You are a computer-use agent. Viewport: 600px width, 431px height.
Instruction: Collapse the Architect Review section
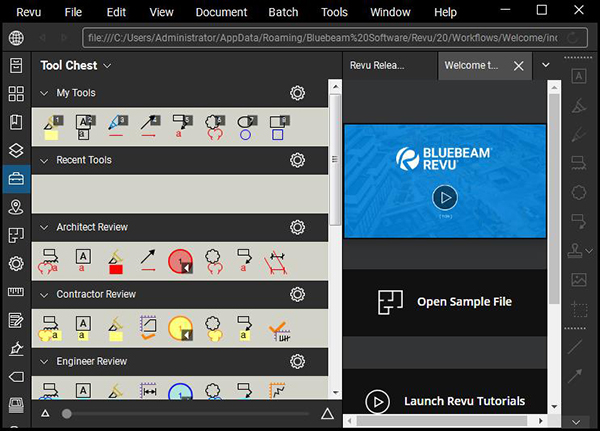44,228
